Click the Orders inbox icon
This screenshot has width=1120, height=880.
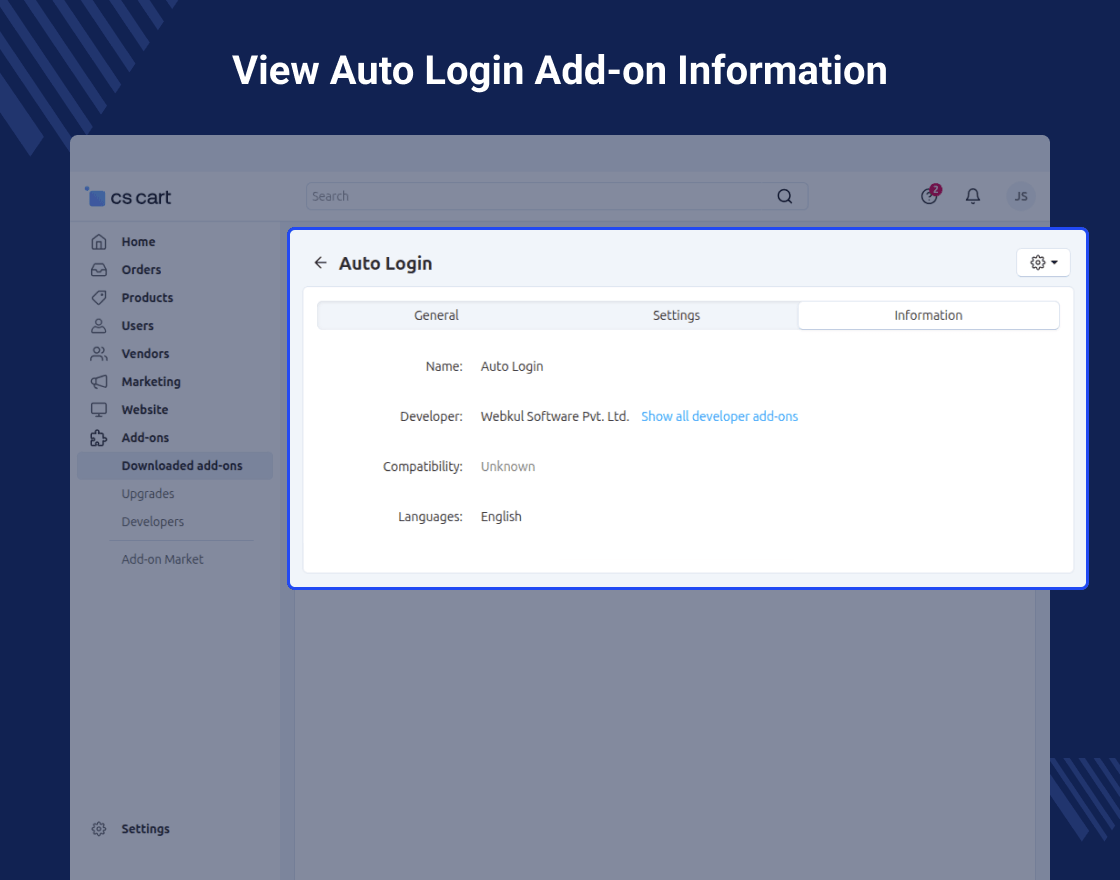[x=99, y=270]
